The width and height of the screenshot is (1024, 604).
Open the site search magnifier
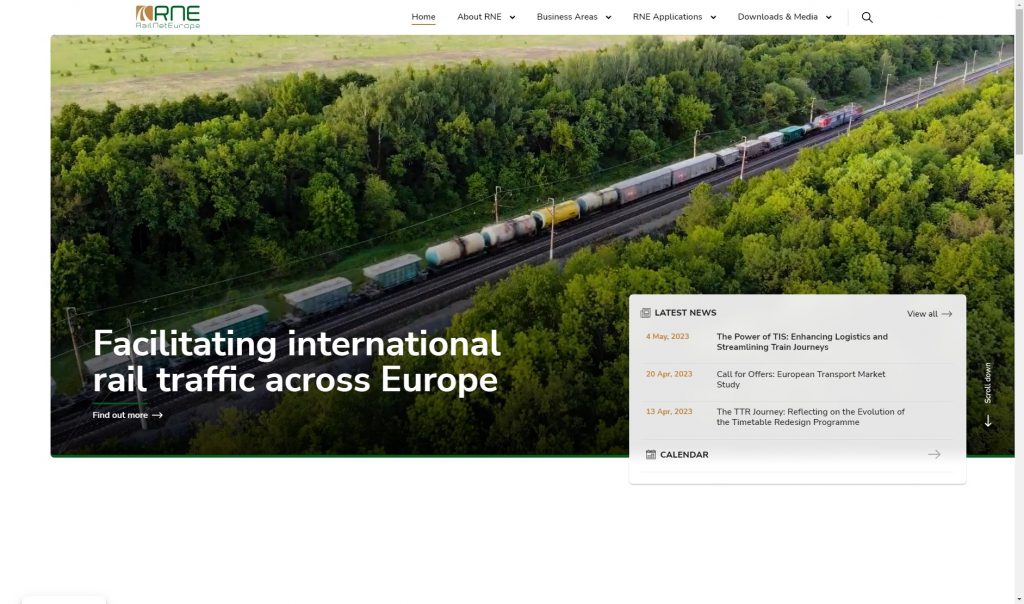pos(866,16)
